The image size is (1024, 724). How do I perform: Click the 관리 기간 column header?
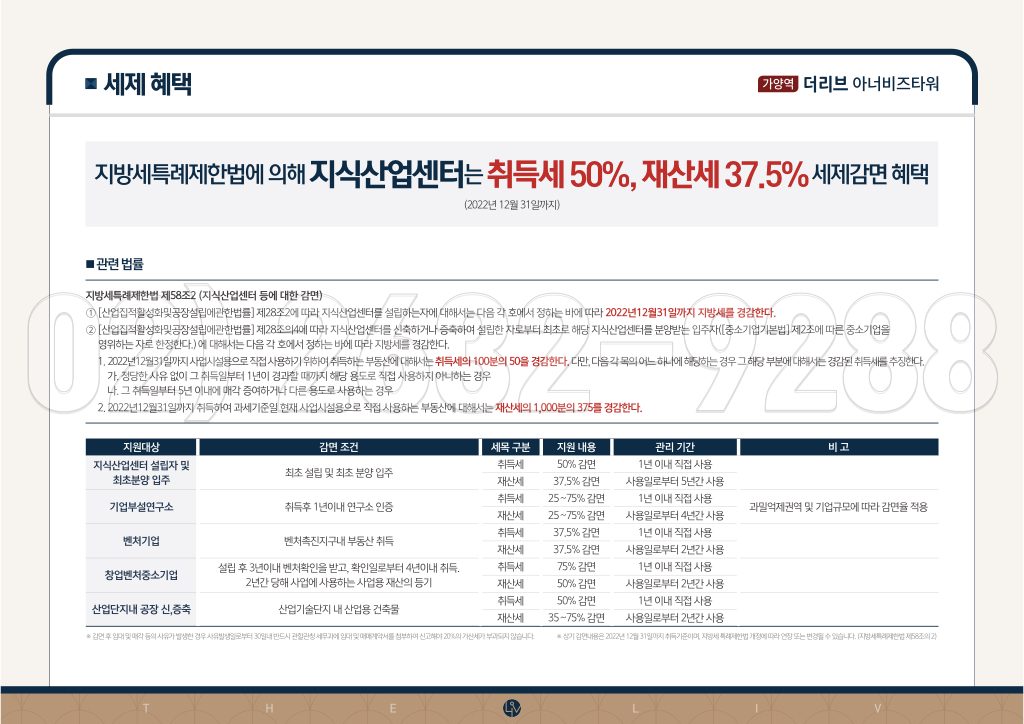click(675, 447)
